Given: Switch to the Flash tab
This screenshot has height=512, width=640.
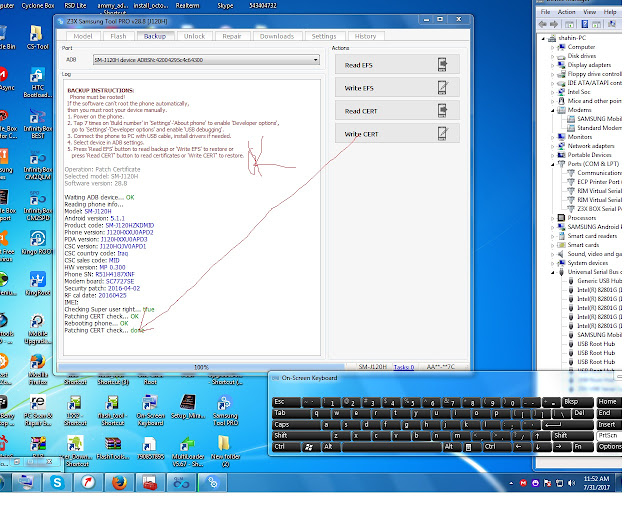Looking at the screenshot, I should pos(118,36).
